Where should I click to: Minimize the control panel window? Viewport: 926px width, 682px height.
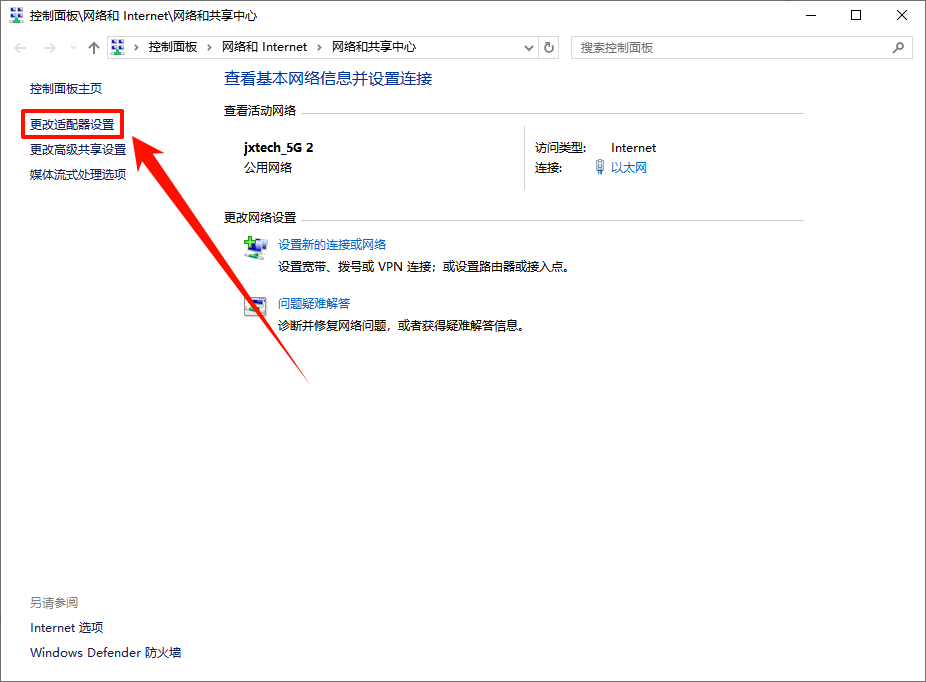(811, 15)
